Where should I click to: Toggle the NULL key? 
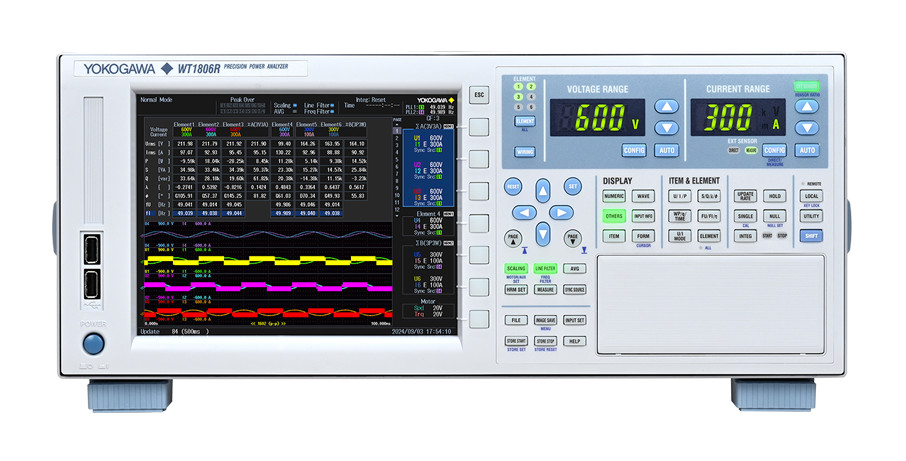point(775,216)
